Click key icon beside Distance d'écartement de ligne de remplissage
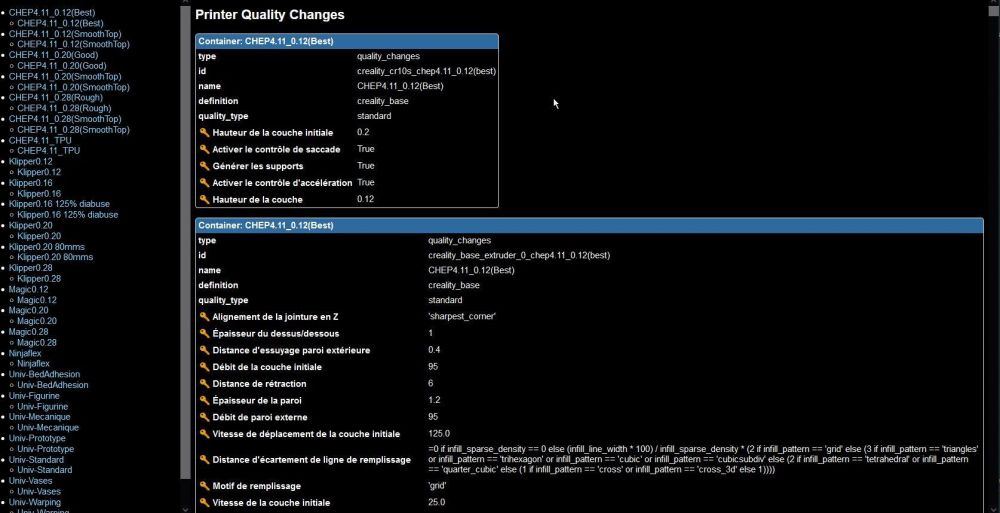 point(204,459)
